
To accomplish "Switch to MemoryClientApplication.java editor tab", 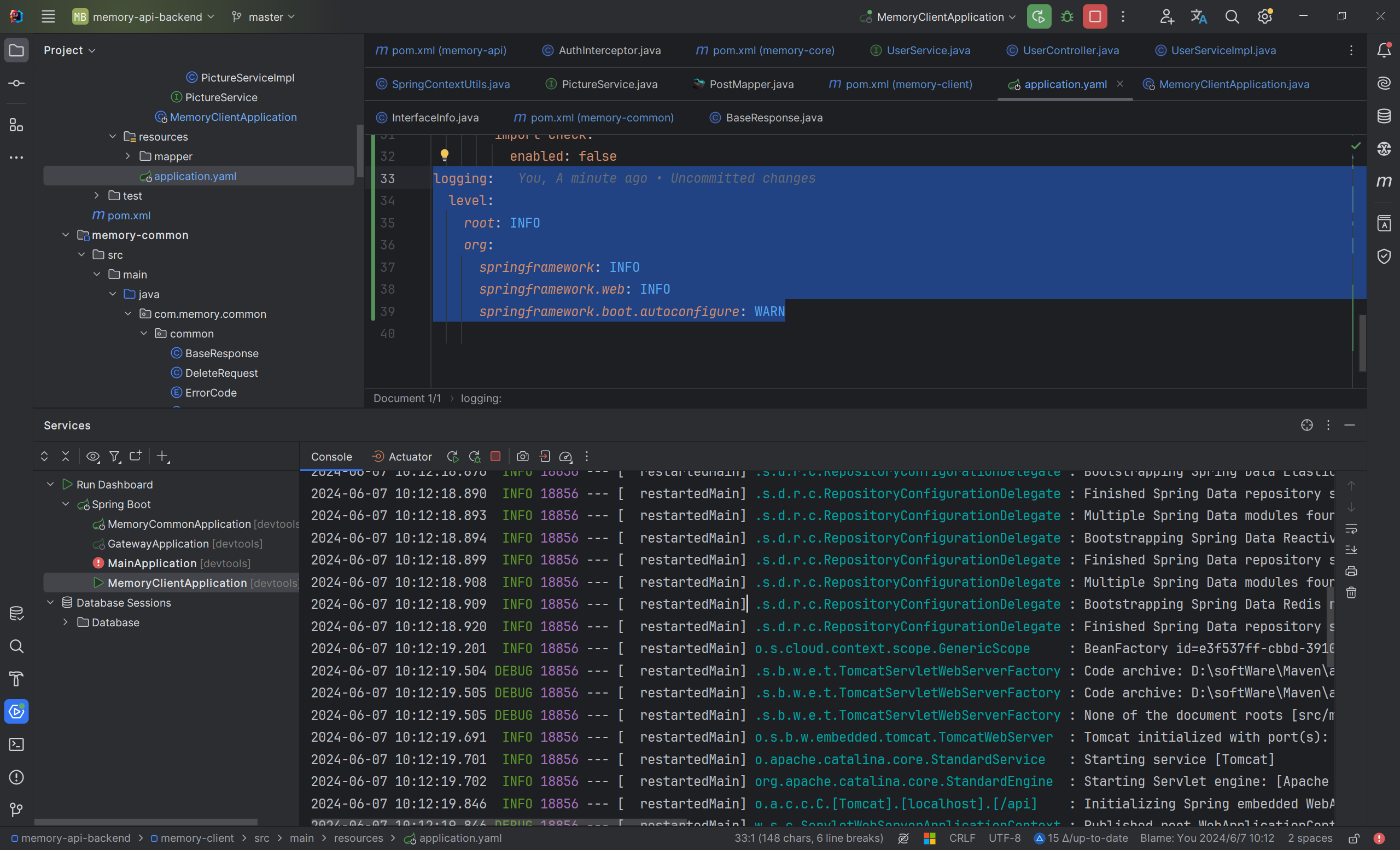I will pyautogui.click(x=1226, y=84).
